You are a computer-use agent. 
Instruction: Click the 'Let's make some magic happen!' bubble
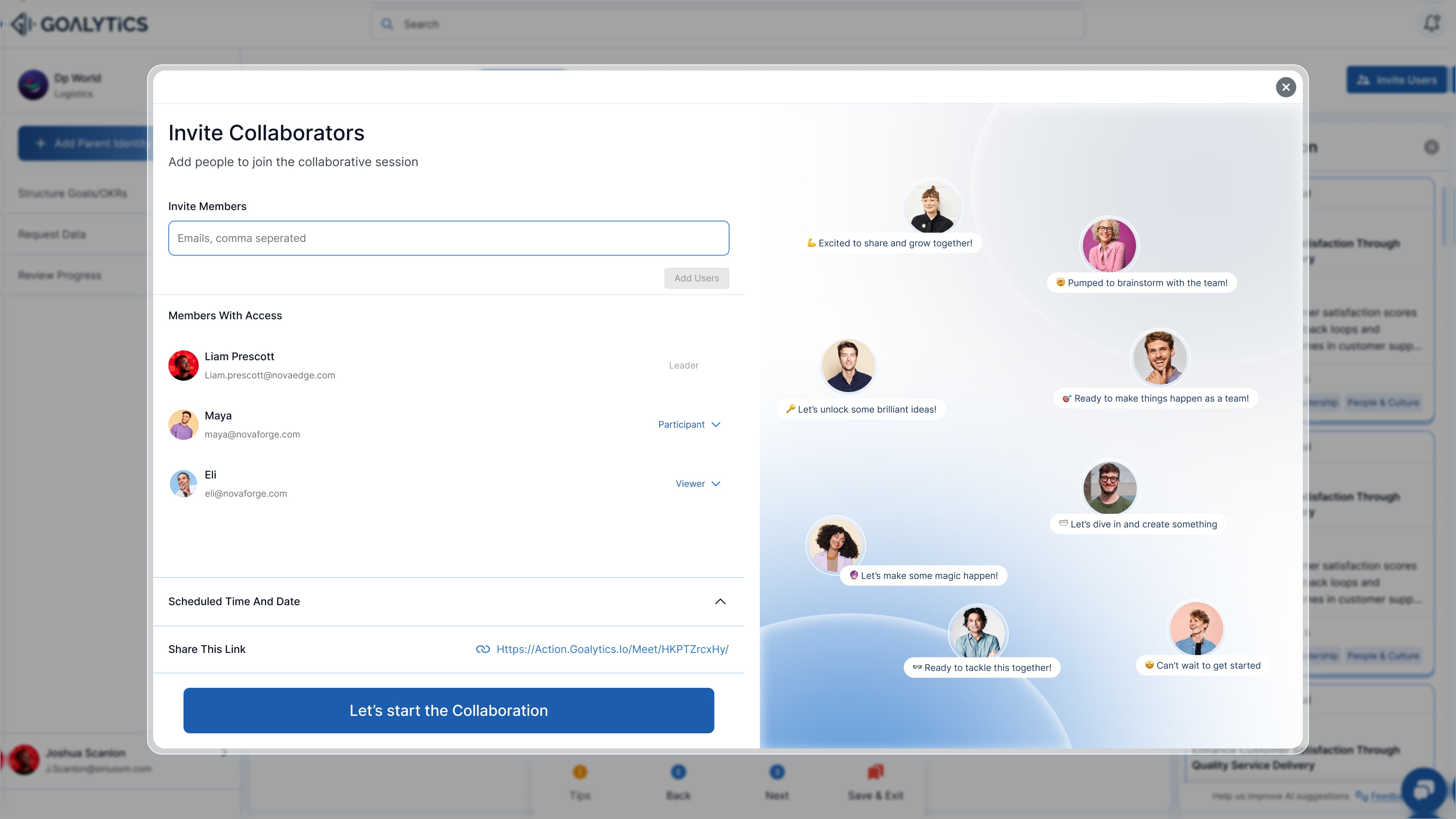pyautogui.click(x=924, y=576)
